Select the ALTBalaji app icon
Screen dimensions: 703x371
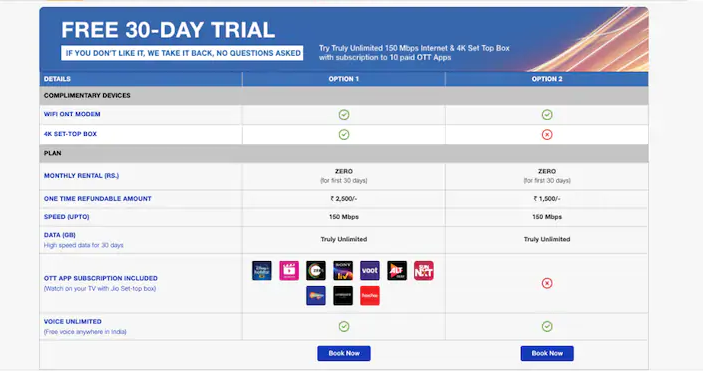point(397,271)
